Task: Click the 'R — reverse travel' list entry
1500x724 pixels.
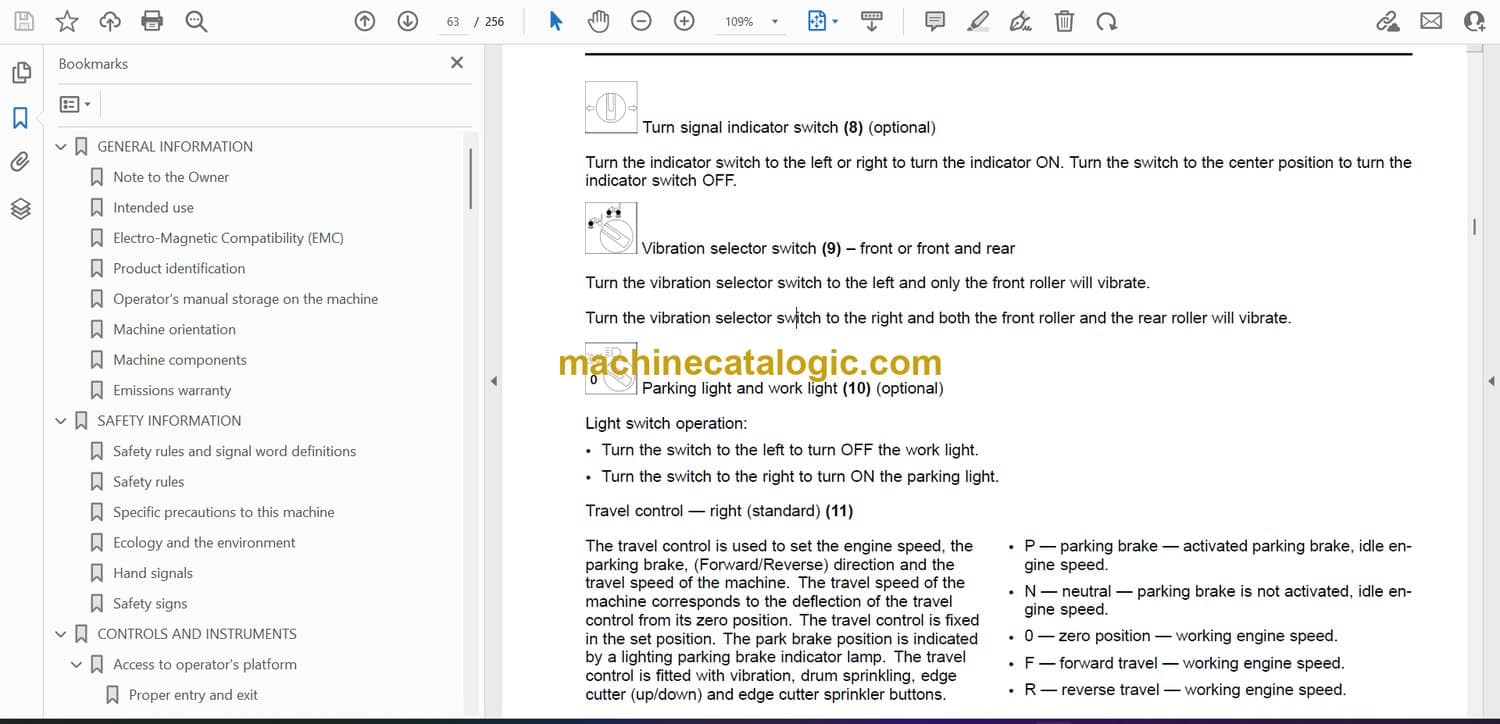Action: [x=1185, y=689]
